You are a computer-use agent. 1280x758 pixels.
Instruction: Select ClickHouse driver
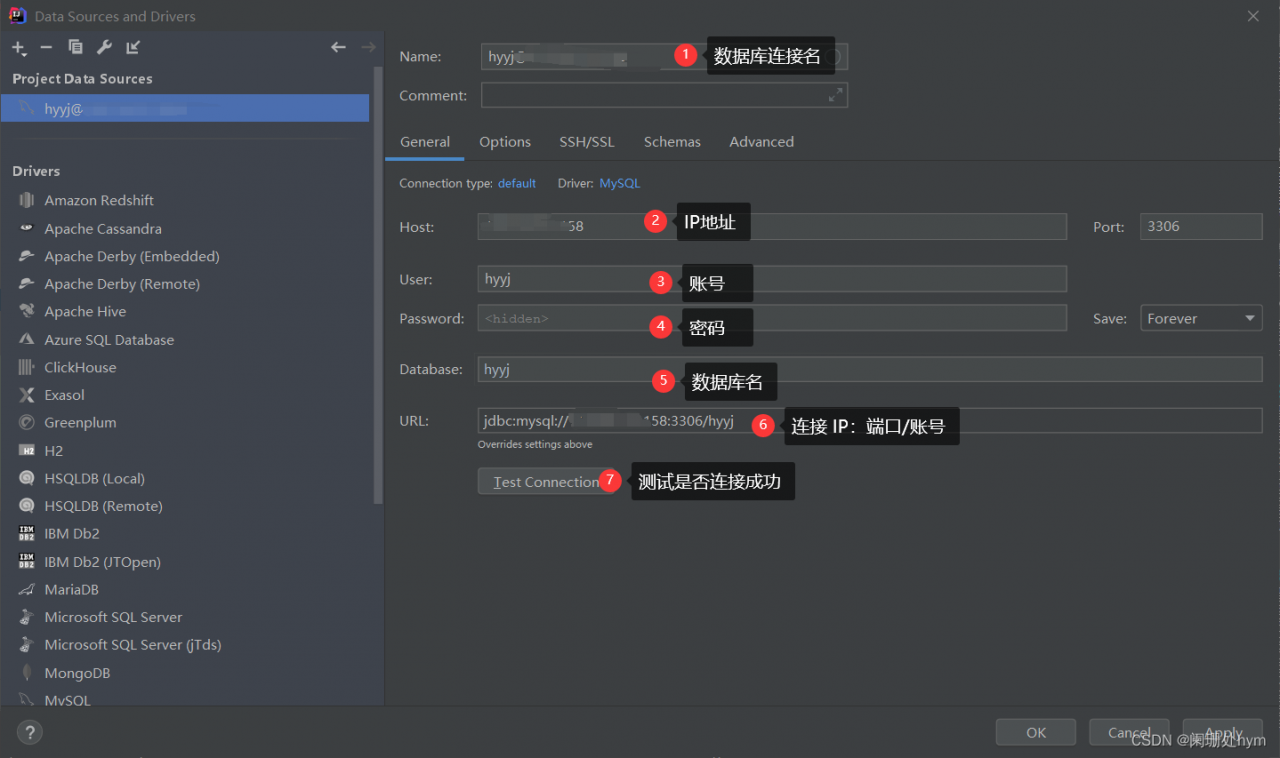(x=79, y=368)
